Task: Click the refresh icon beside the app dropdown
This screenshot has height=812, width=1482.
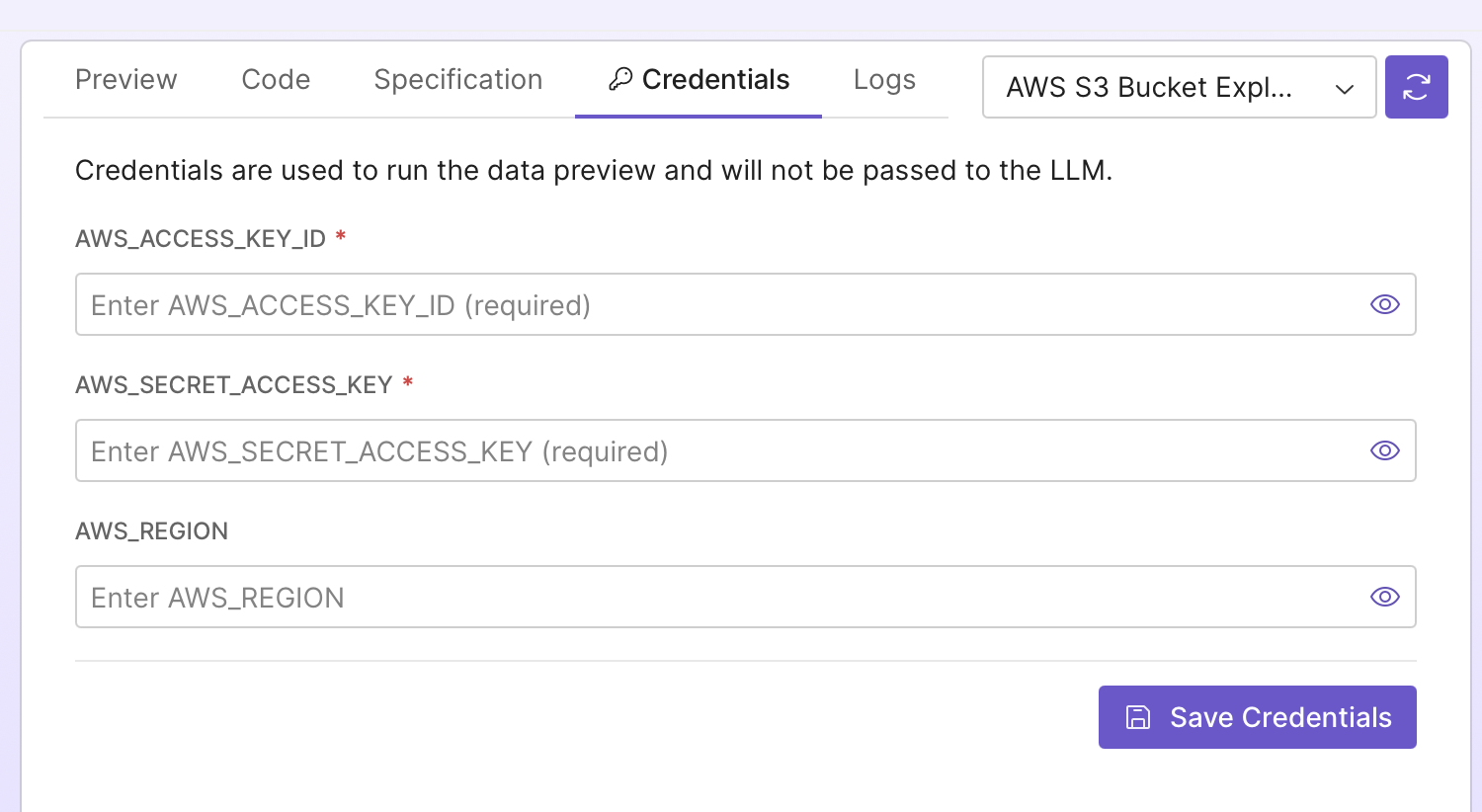Action: pyautogui.click(x=1417, y=87)
